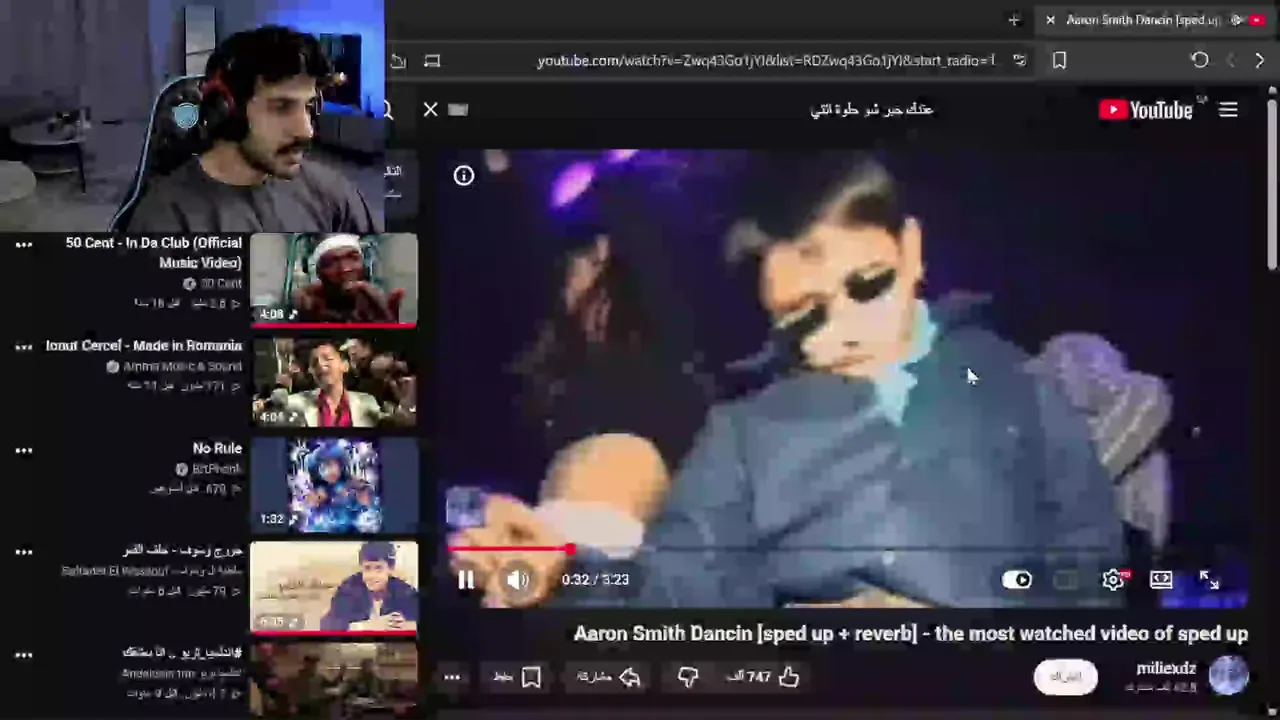1280x720 pixels.
Task: Open options menu for Made in Romania
Action: point(24,347)
